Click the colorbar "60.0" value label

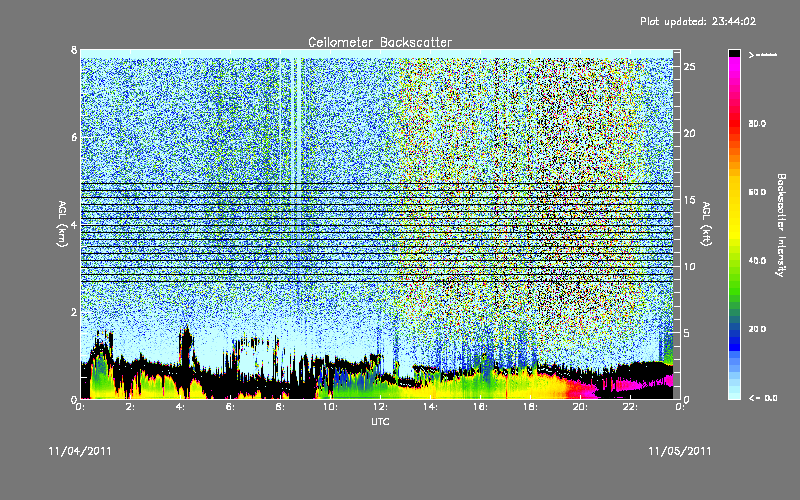click(x=757, y=192)
